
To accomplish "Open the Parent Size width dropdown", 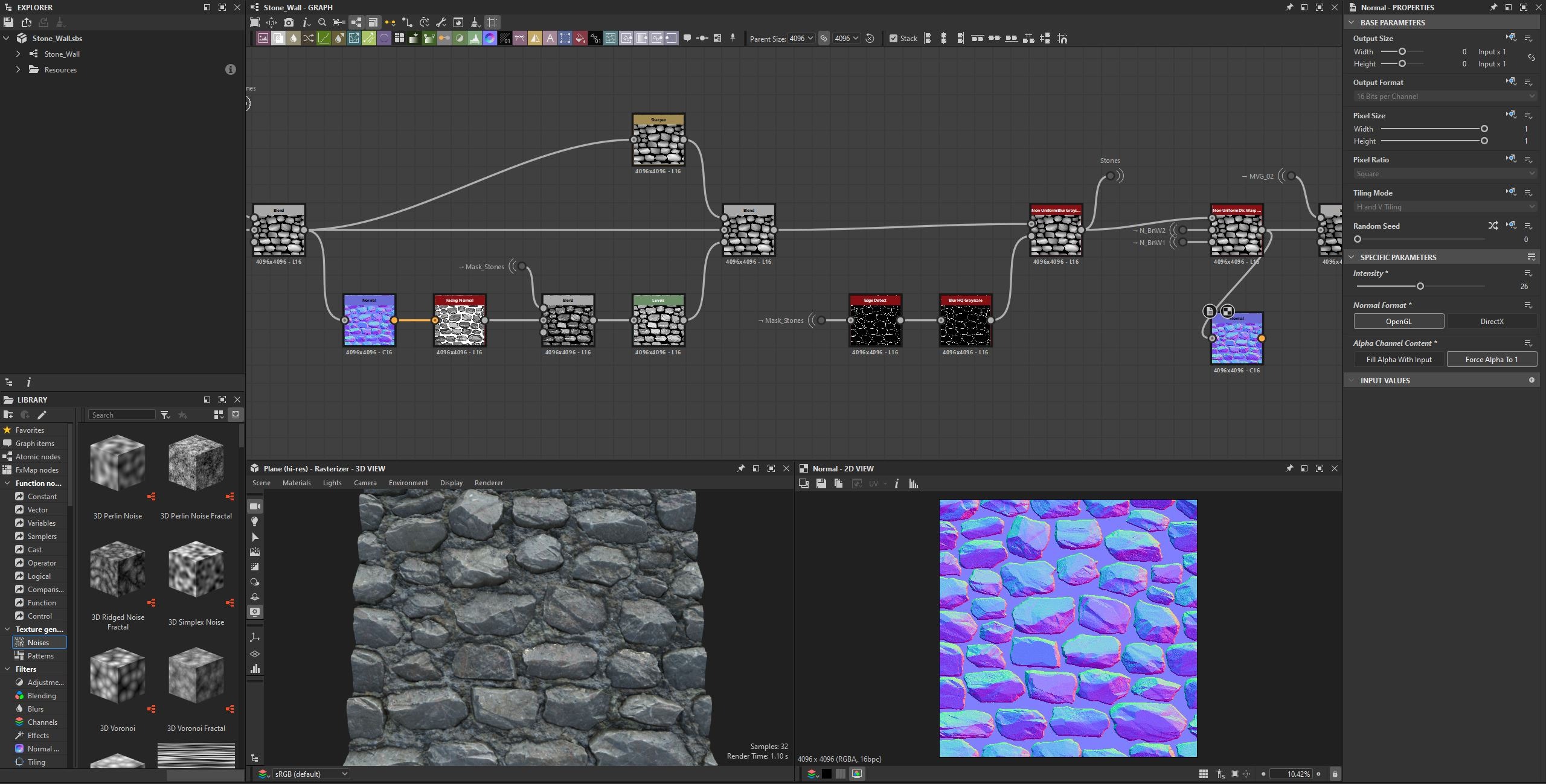I will tap(801, 38).
